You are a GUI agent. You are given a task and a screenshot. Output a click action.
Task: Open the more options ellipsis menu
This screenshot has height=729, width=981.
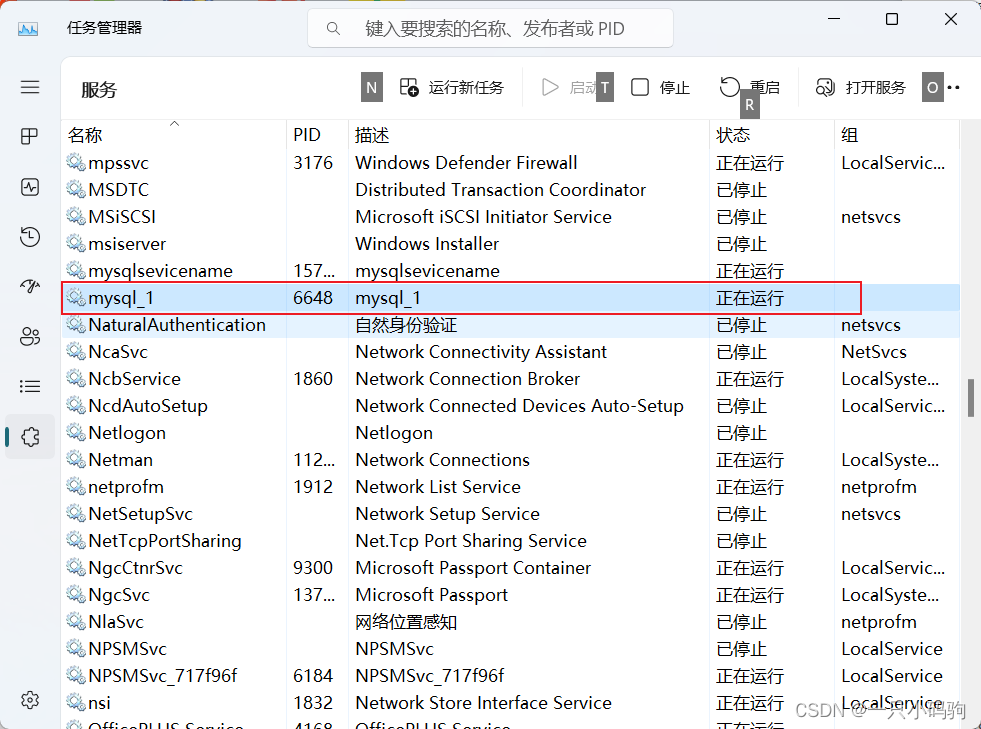point(953,88)
